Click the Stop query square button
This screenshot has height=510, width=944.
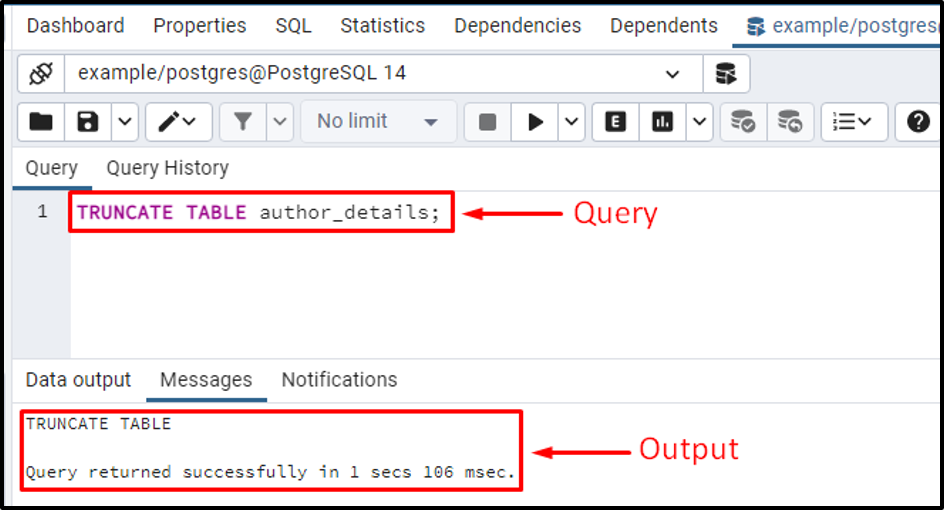487,122
